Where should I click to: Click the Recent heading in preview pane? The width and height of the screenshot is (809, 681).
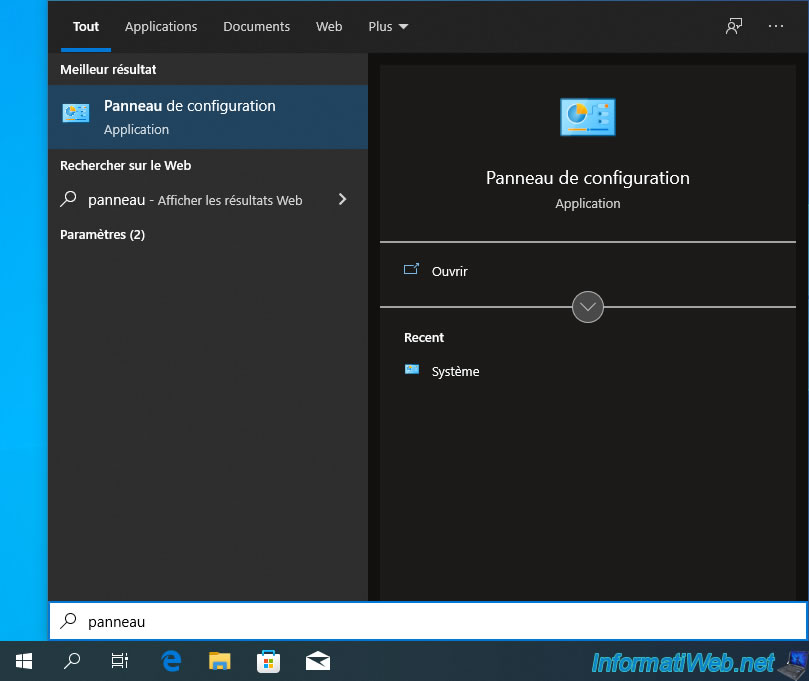pyautogui.click(x=424, y=337)
